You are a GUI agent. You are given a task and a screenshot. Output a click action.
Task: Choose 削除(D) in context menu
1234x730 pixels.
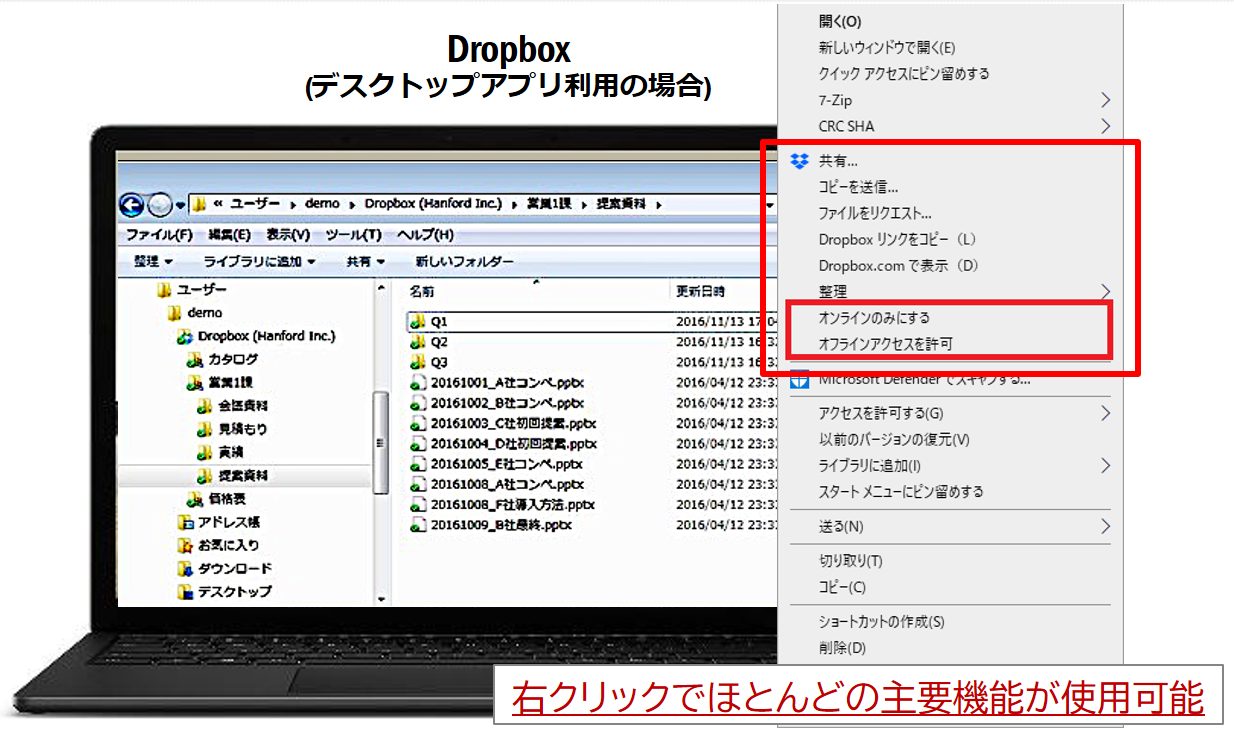pos(842,648)
